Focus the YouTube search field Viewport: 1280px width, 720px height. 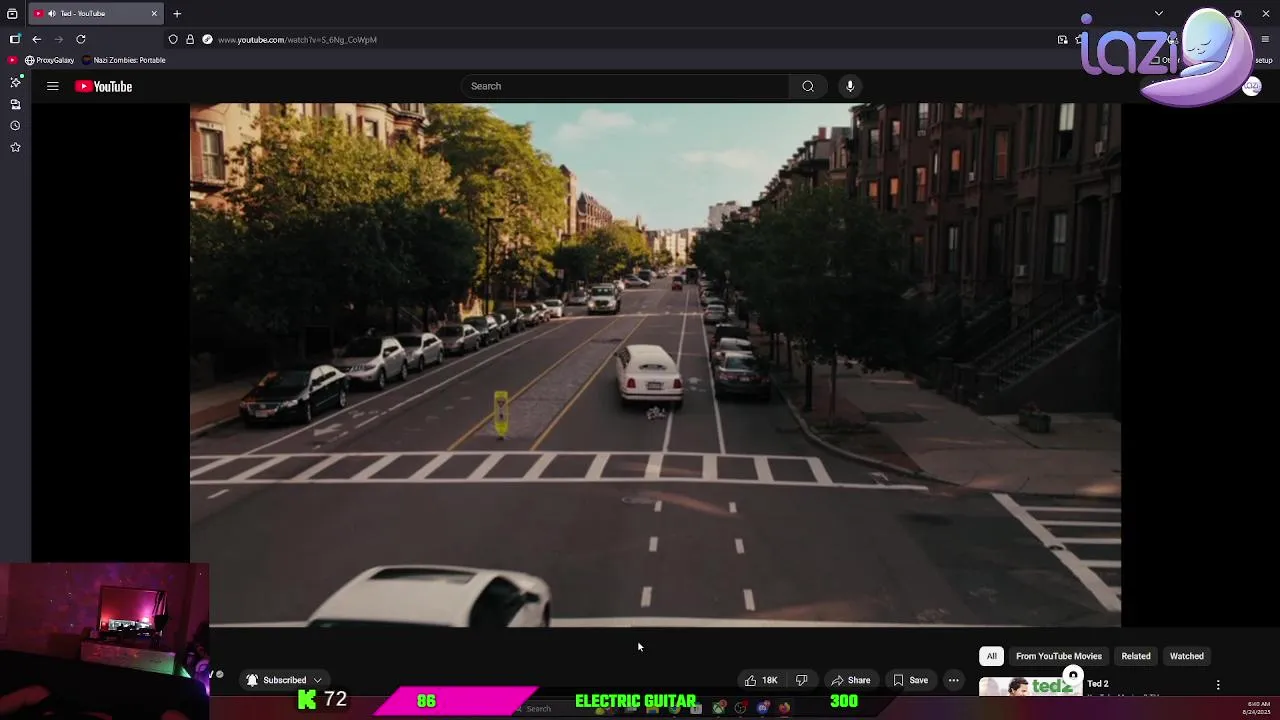[x=625, y=86]
